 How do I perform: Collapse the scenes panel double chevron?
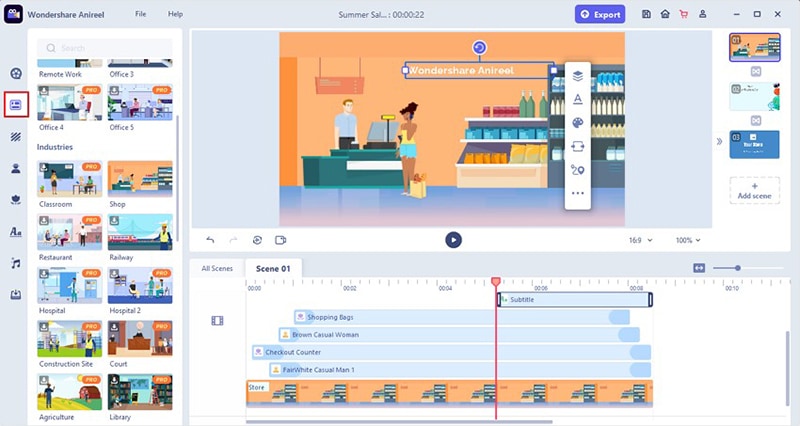tap(719, 141)
